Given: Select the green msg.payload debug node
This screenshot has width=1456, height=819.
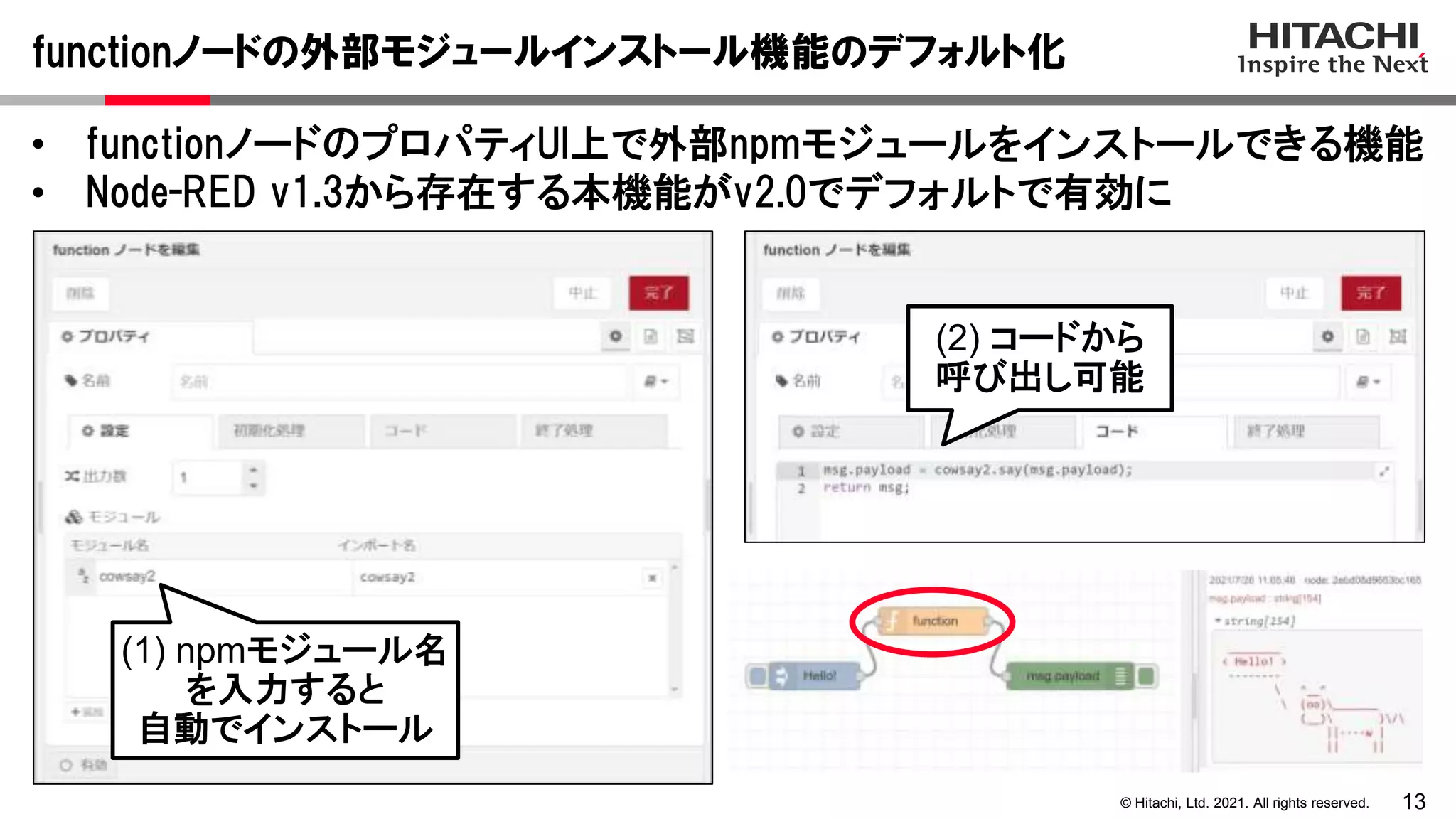Looking at the screenshot, I should click(x=1069, y=676).
